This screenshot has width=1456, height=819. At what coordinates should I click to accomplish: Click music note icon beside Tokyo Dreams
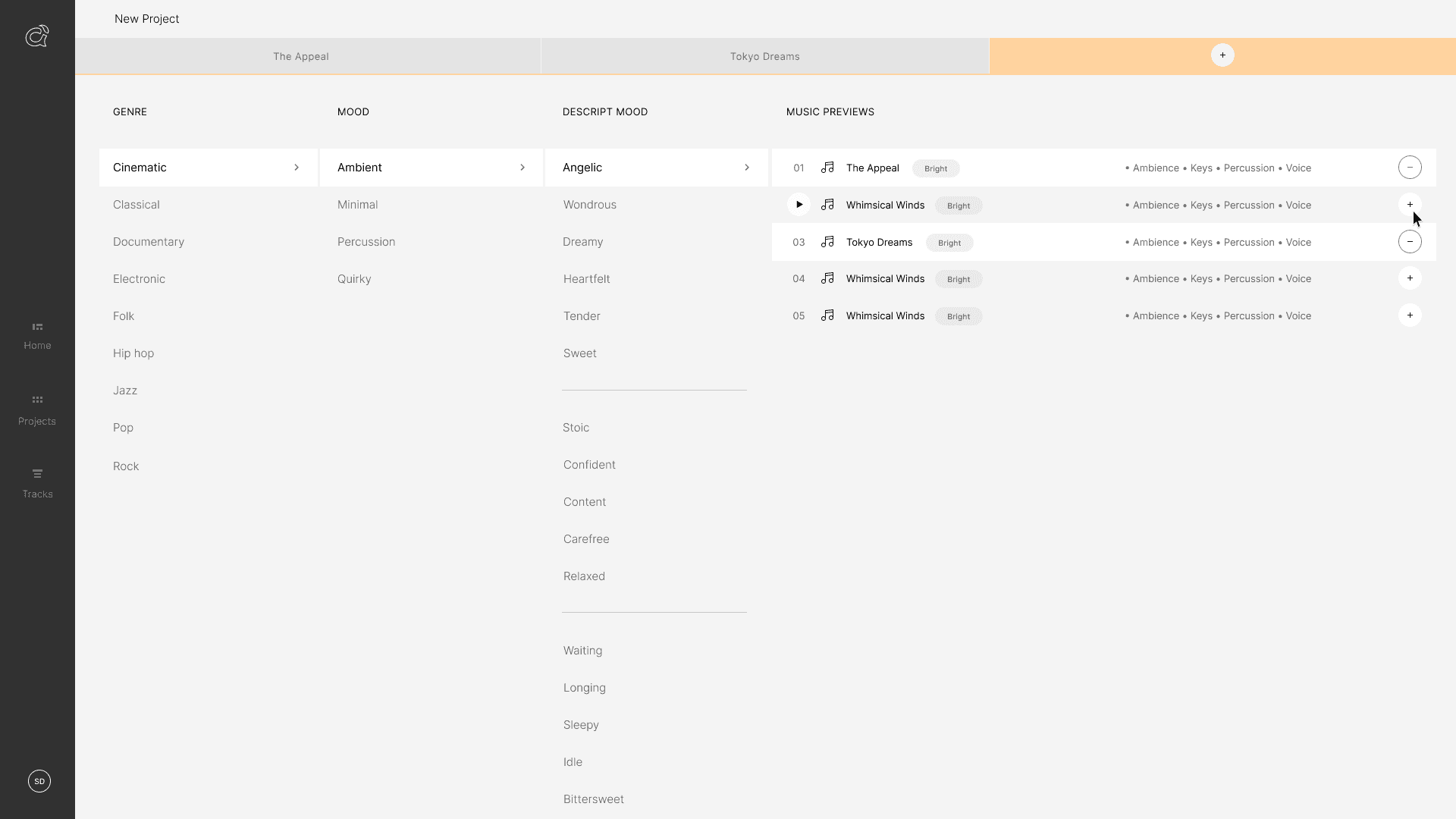[827, 242]
